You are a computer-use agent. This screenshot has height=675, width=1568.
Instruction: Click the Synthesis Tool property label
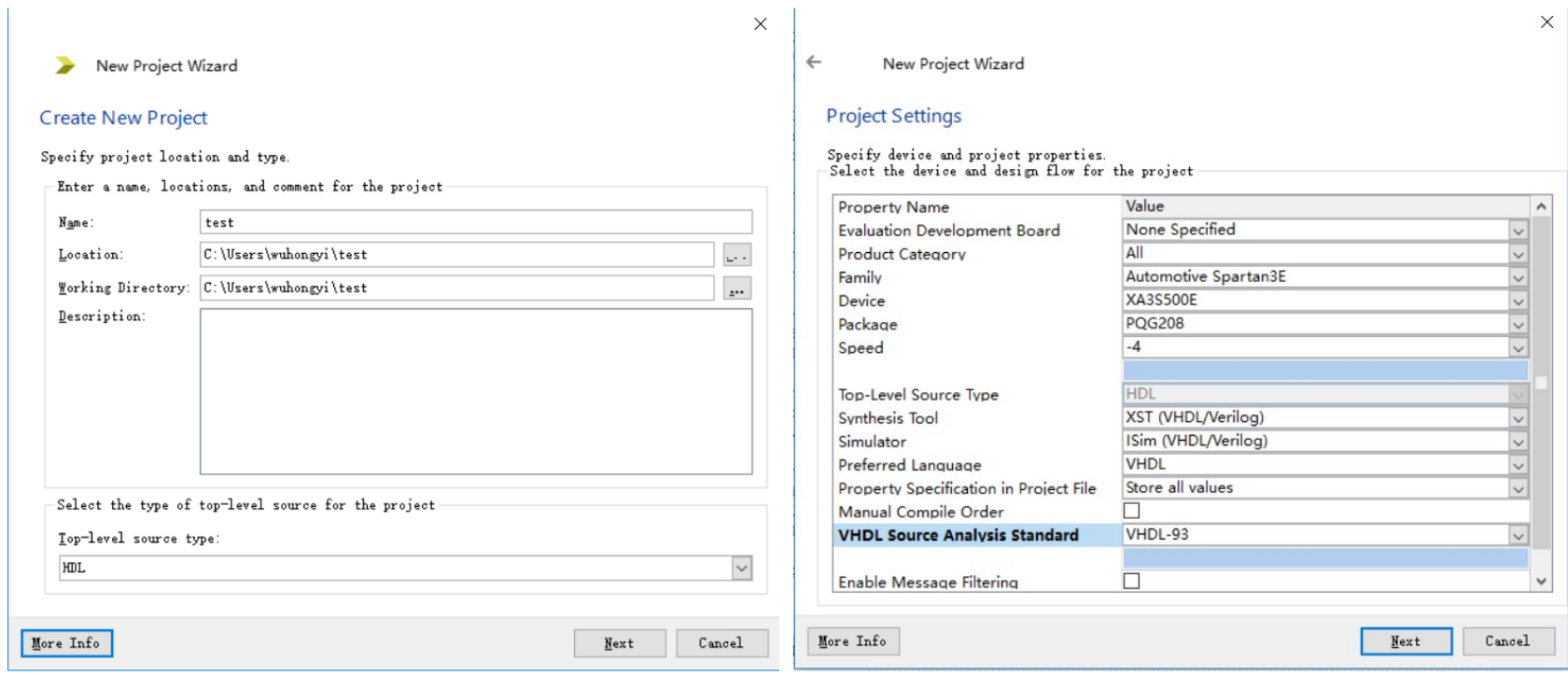(x=888, y=418)
